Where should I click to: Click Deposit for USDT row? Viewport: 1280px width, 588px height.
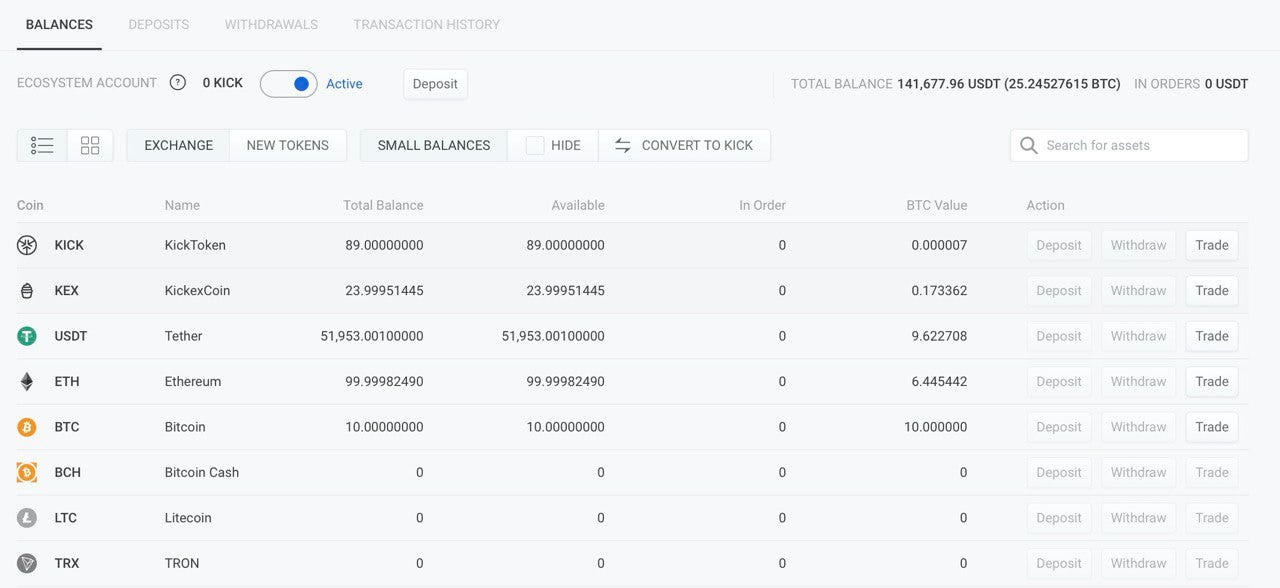[x=1059, y=336]
